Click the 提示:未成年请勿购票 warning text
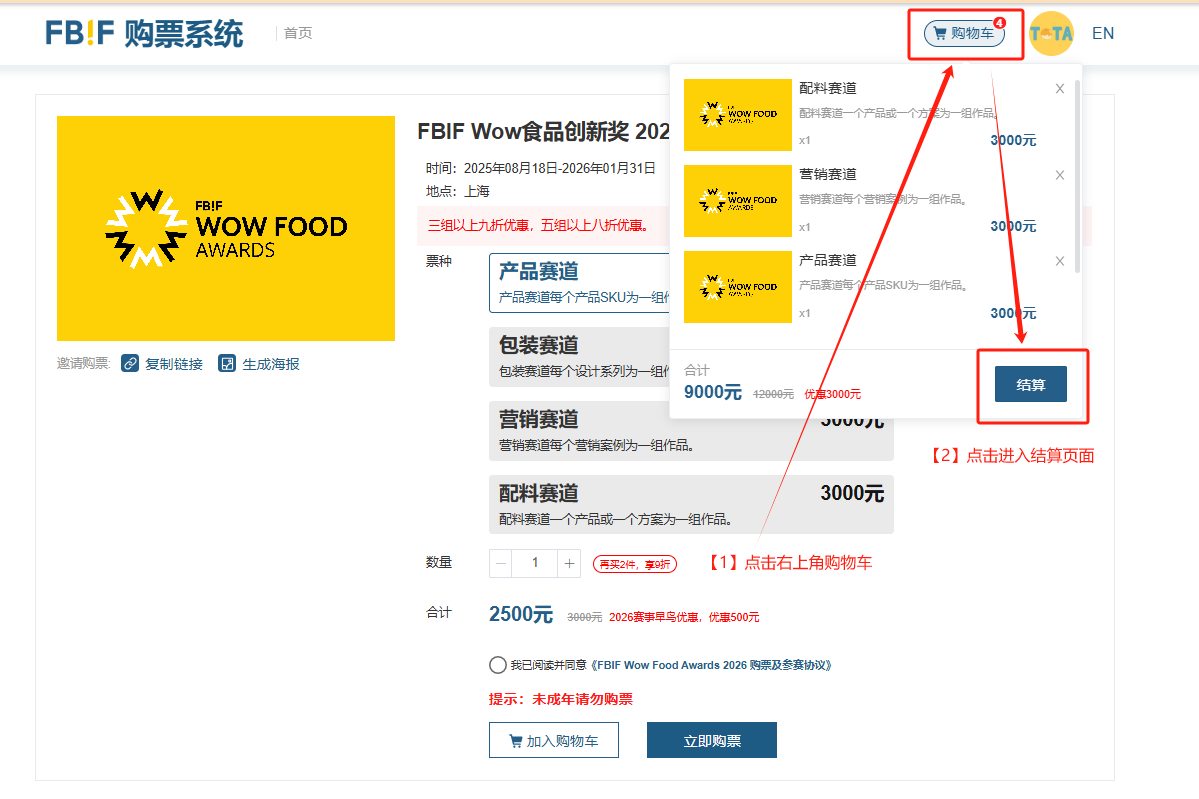 [561, 699]
